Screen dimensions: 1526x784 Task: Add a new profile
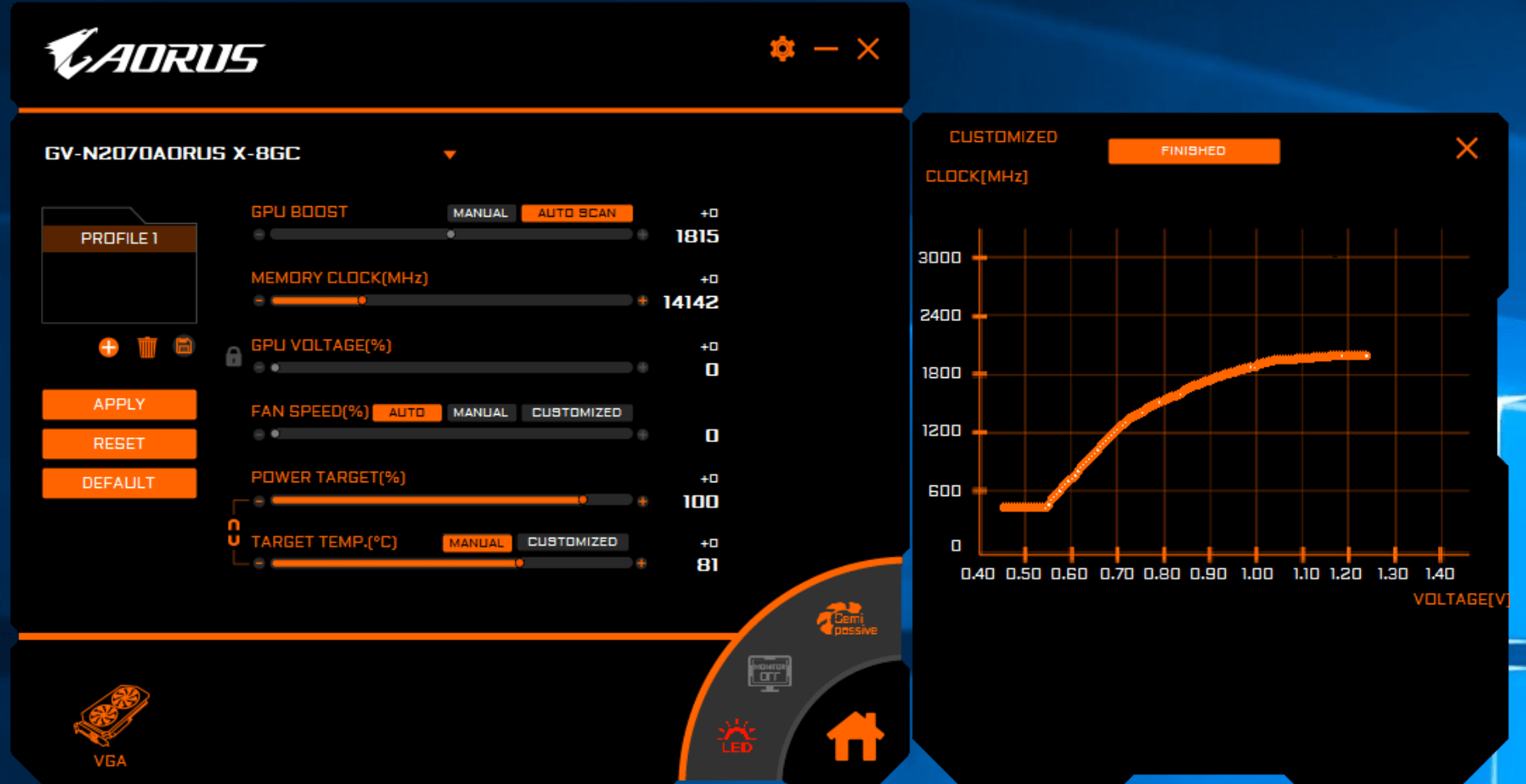107,347
